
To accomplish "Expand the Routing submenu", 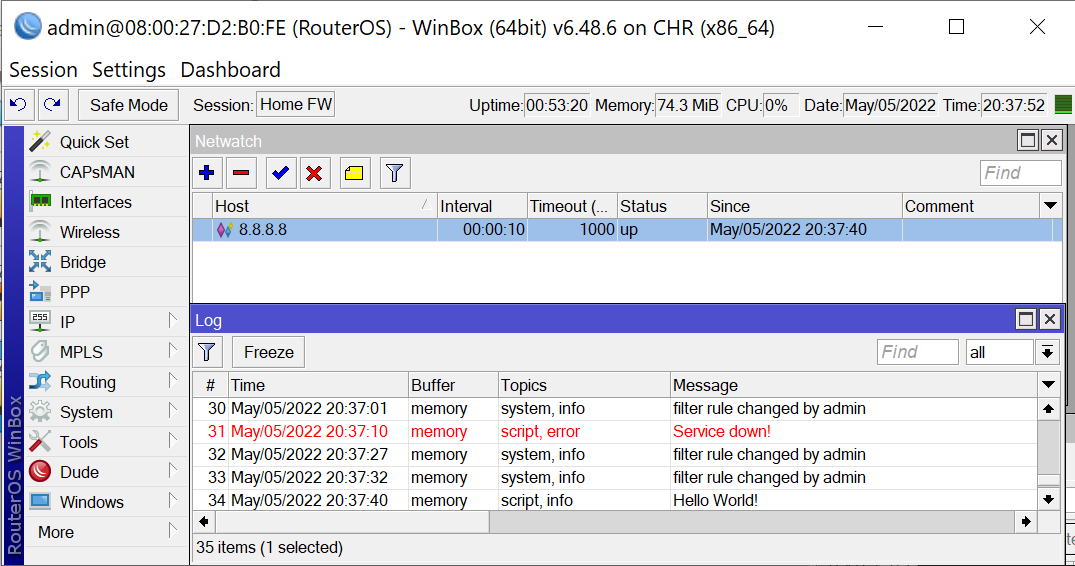I will 172,382.
